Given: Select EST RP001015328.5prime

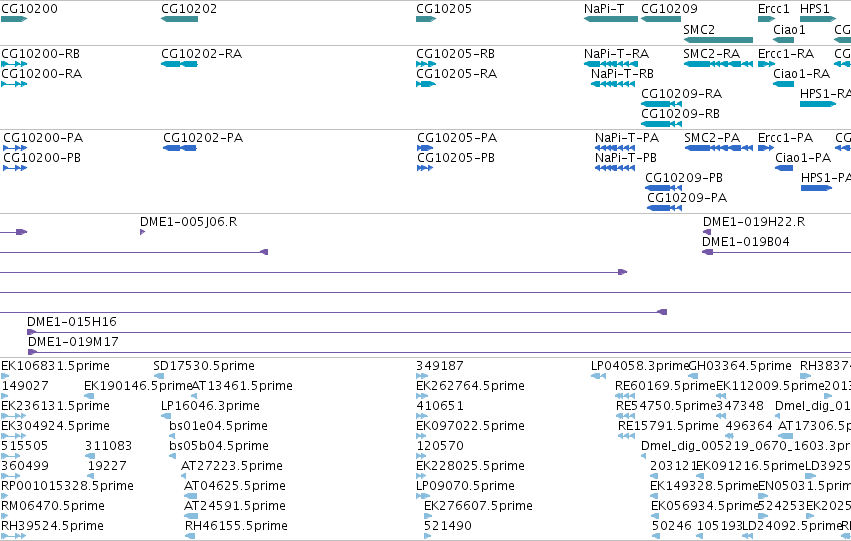Looking at the screenshot, I should click(67, 486).
